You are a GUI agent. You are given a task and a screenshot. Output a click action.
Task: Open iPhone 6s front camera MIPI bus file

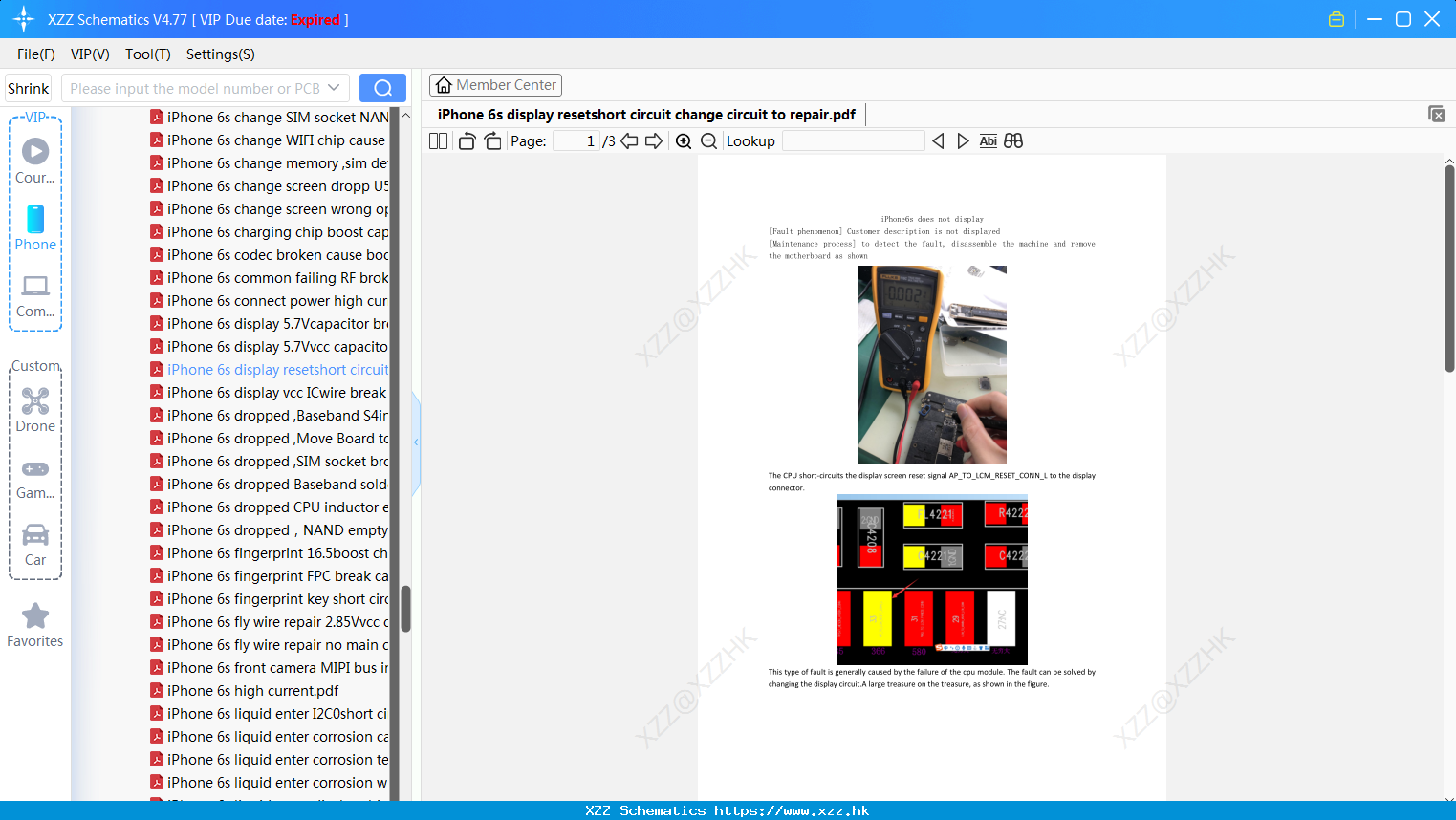coord(270,668)
